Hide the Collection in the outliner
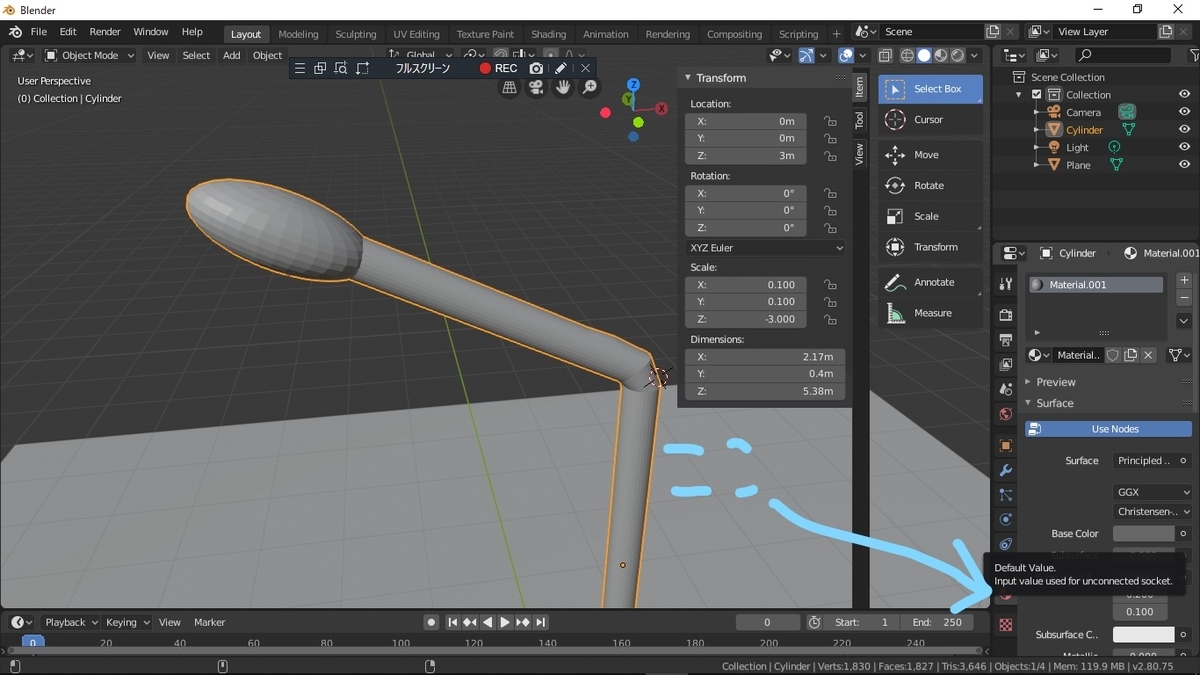Viewport: 1200px width, 675px height. point(1184,95)
